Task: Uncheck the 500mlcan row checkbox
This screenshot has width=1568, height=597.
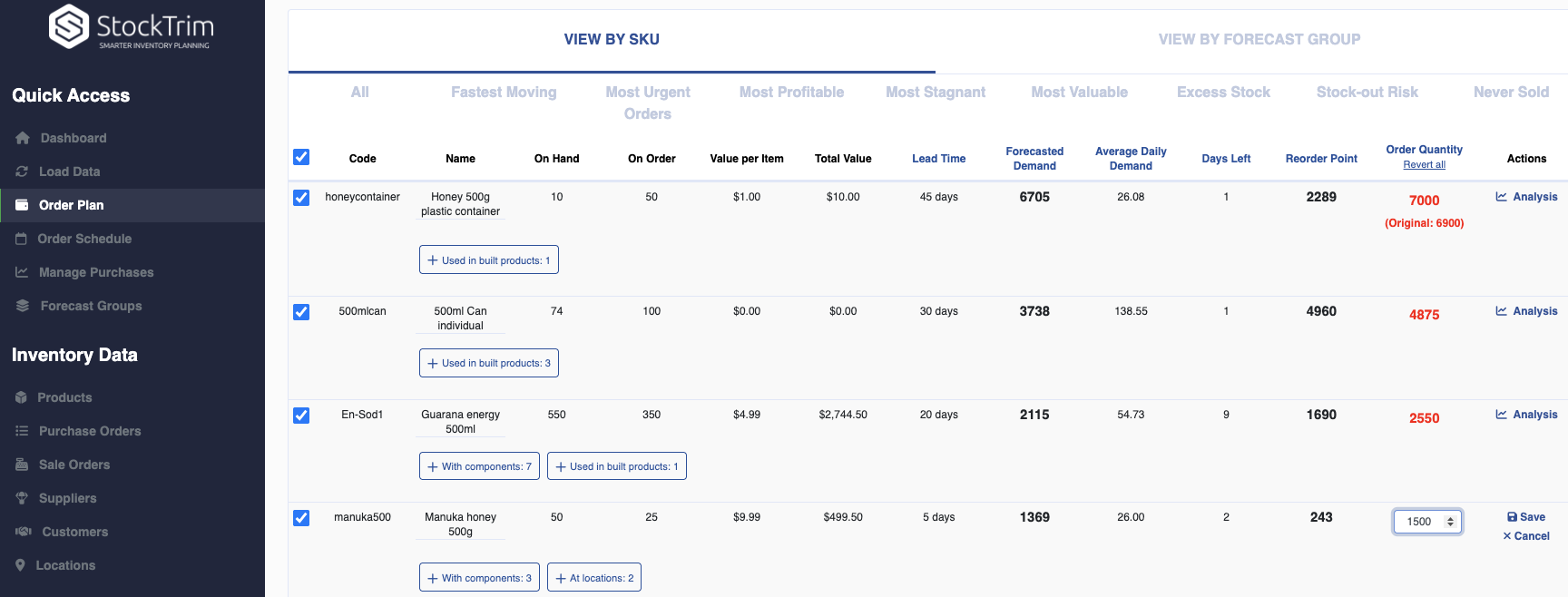Action: click(301, 312)
